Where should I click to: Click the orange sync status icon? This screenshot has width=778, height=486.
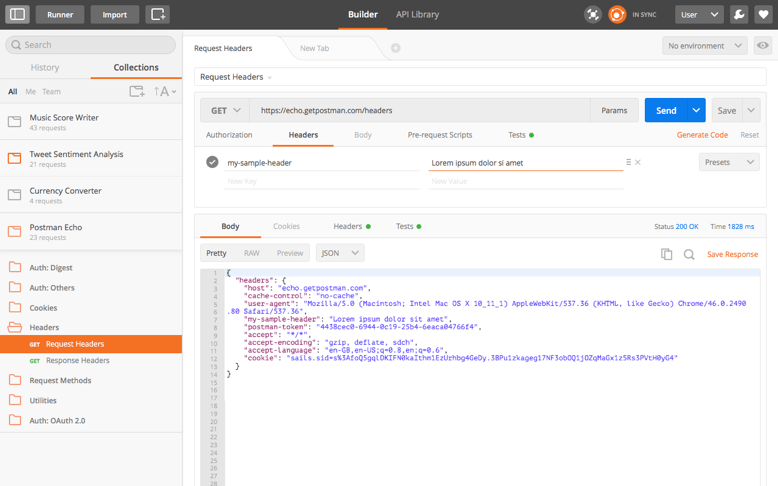(x=617, y=15)
